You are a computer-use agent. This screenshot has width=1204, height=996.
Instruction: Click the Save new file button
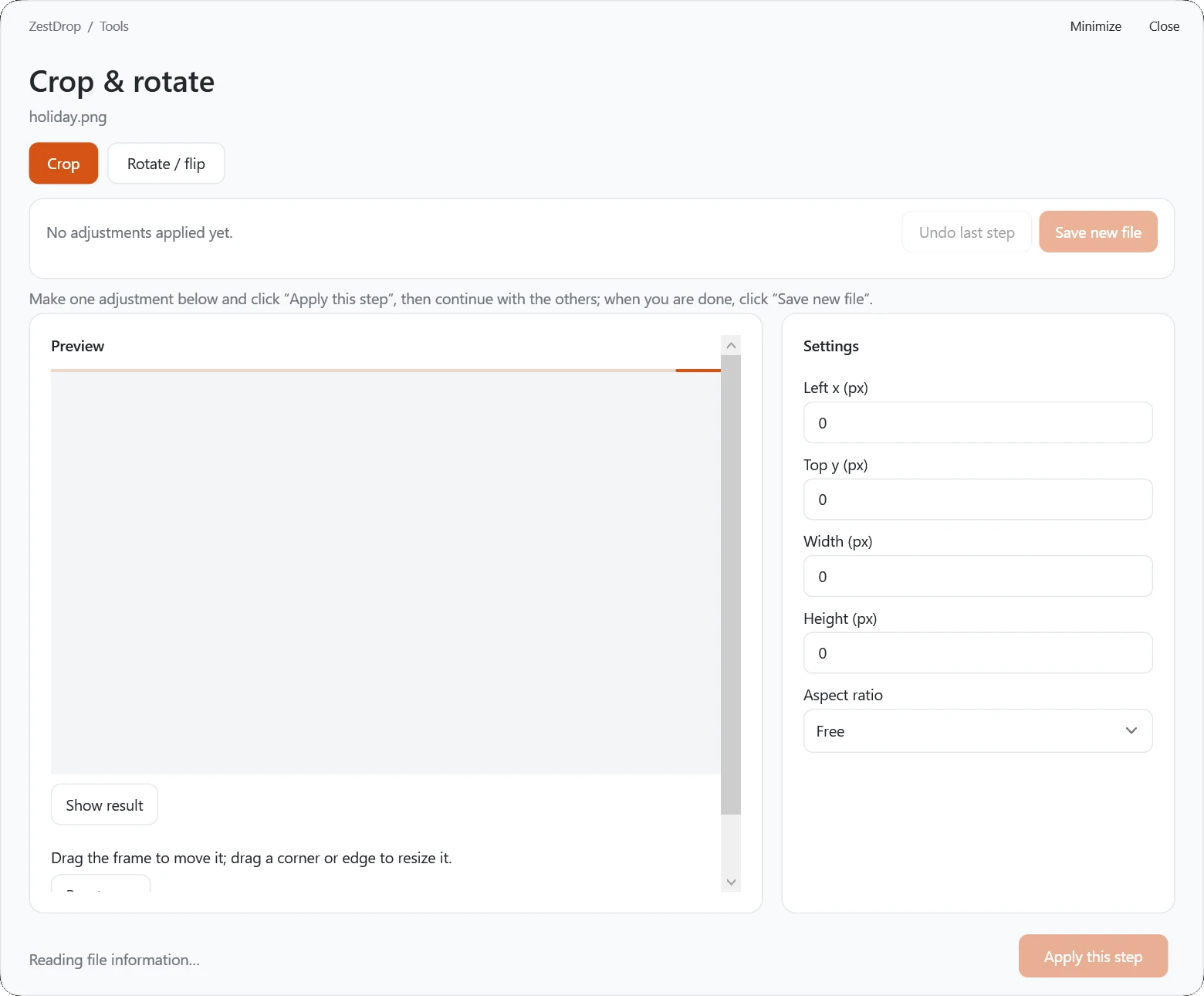[x=1097, y=232]
